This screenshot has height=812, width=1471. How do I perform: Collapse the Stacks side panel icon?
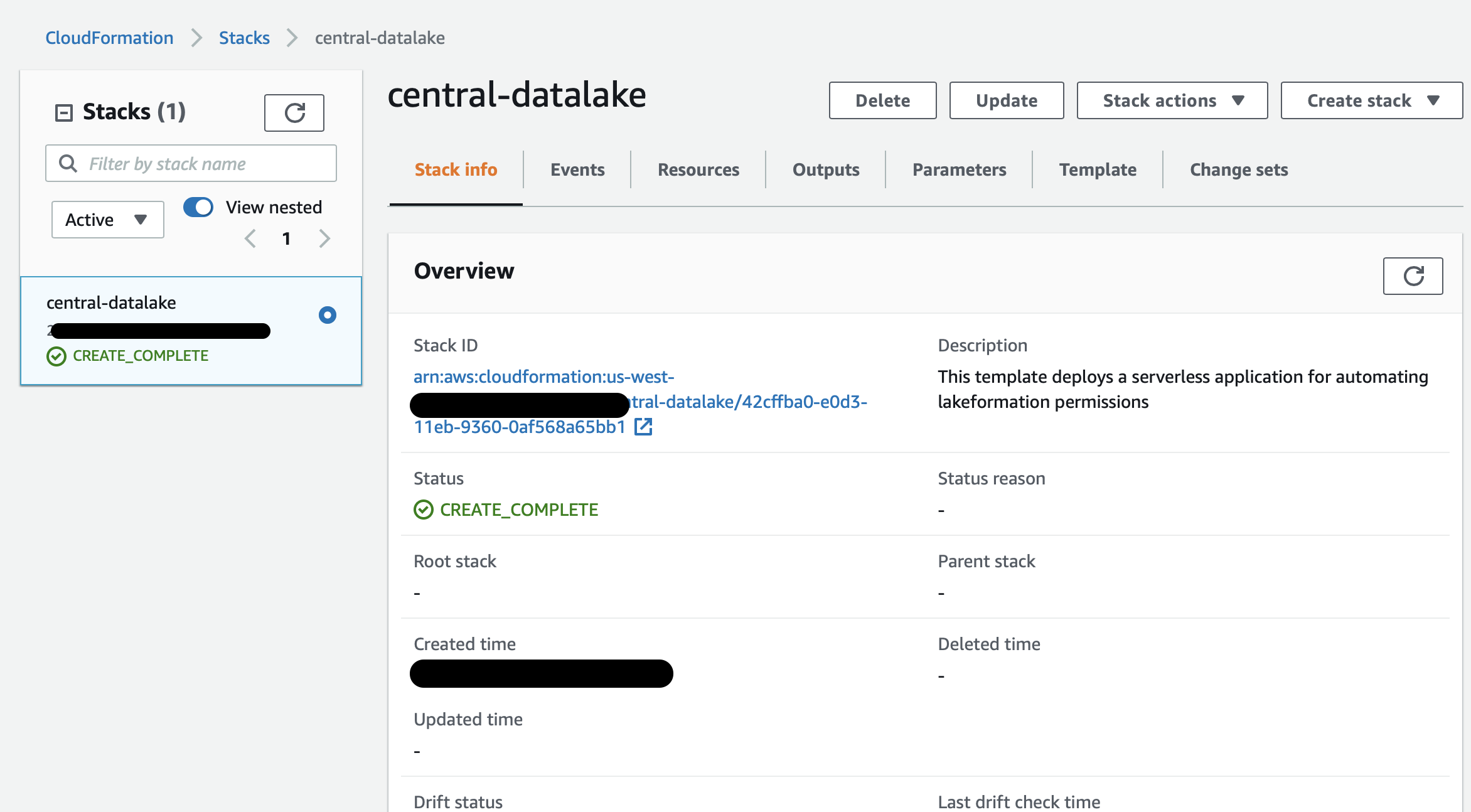coord(64,113)
